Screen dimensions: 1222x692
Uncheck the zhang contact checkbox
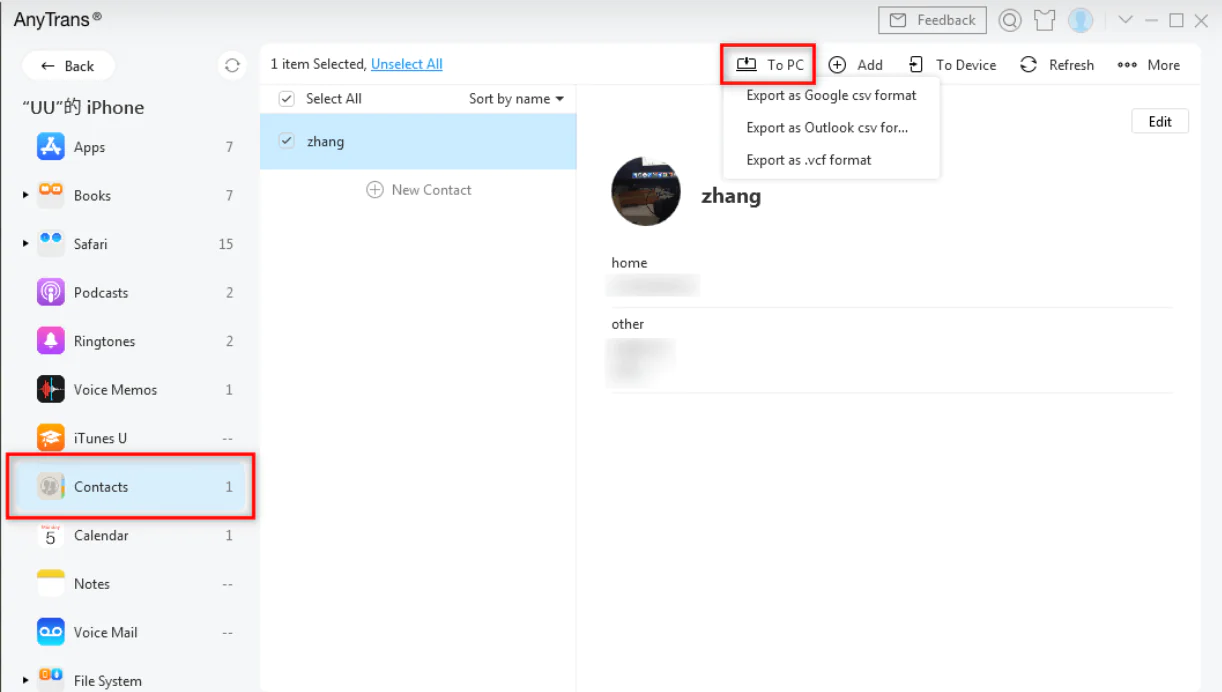point(287,141)
